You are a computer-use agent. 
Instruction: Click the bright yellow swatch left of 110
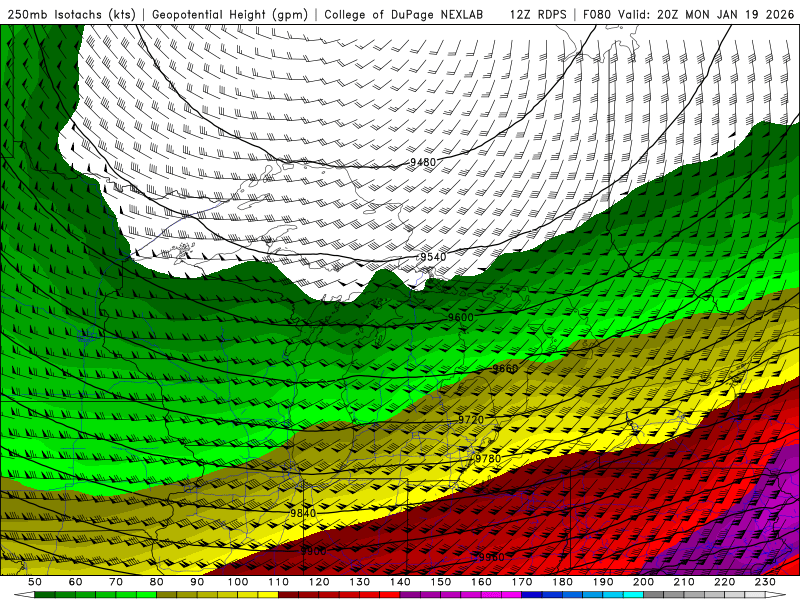(268, 595)
